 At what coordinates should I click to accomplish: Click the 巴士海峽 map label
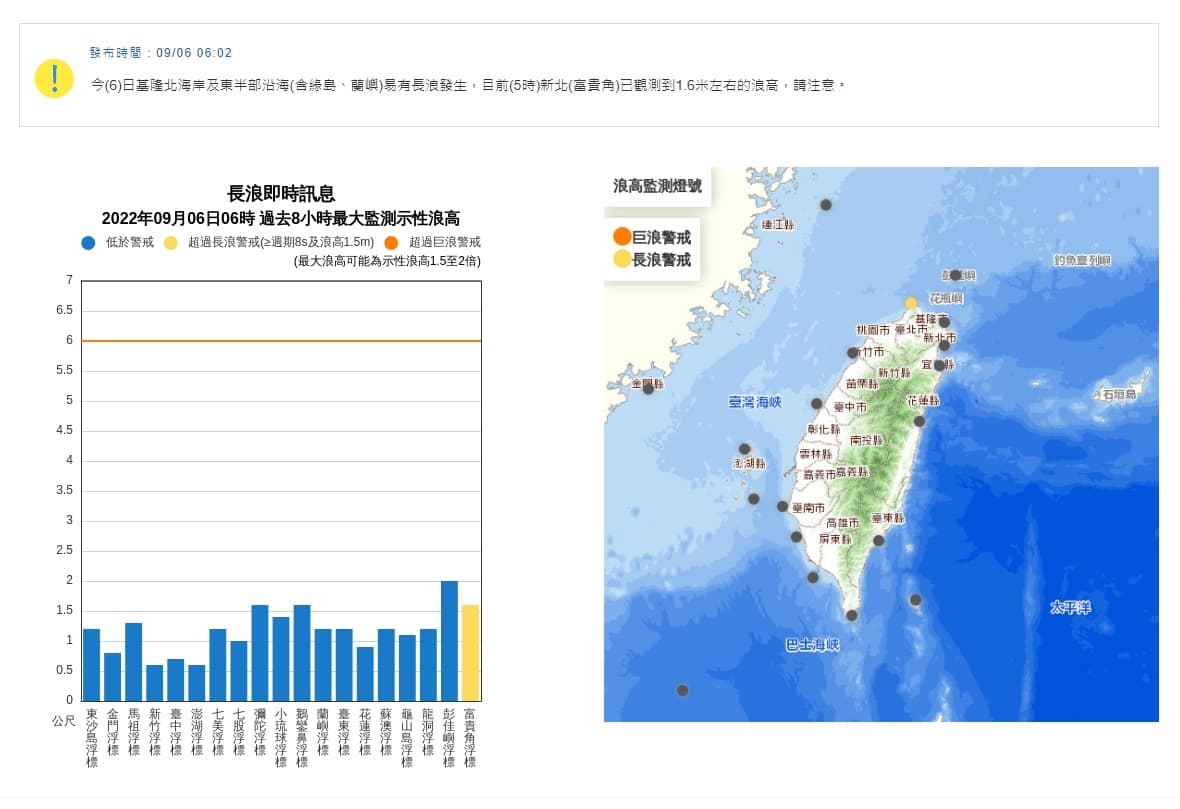(x=812, y=645)
